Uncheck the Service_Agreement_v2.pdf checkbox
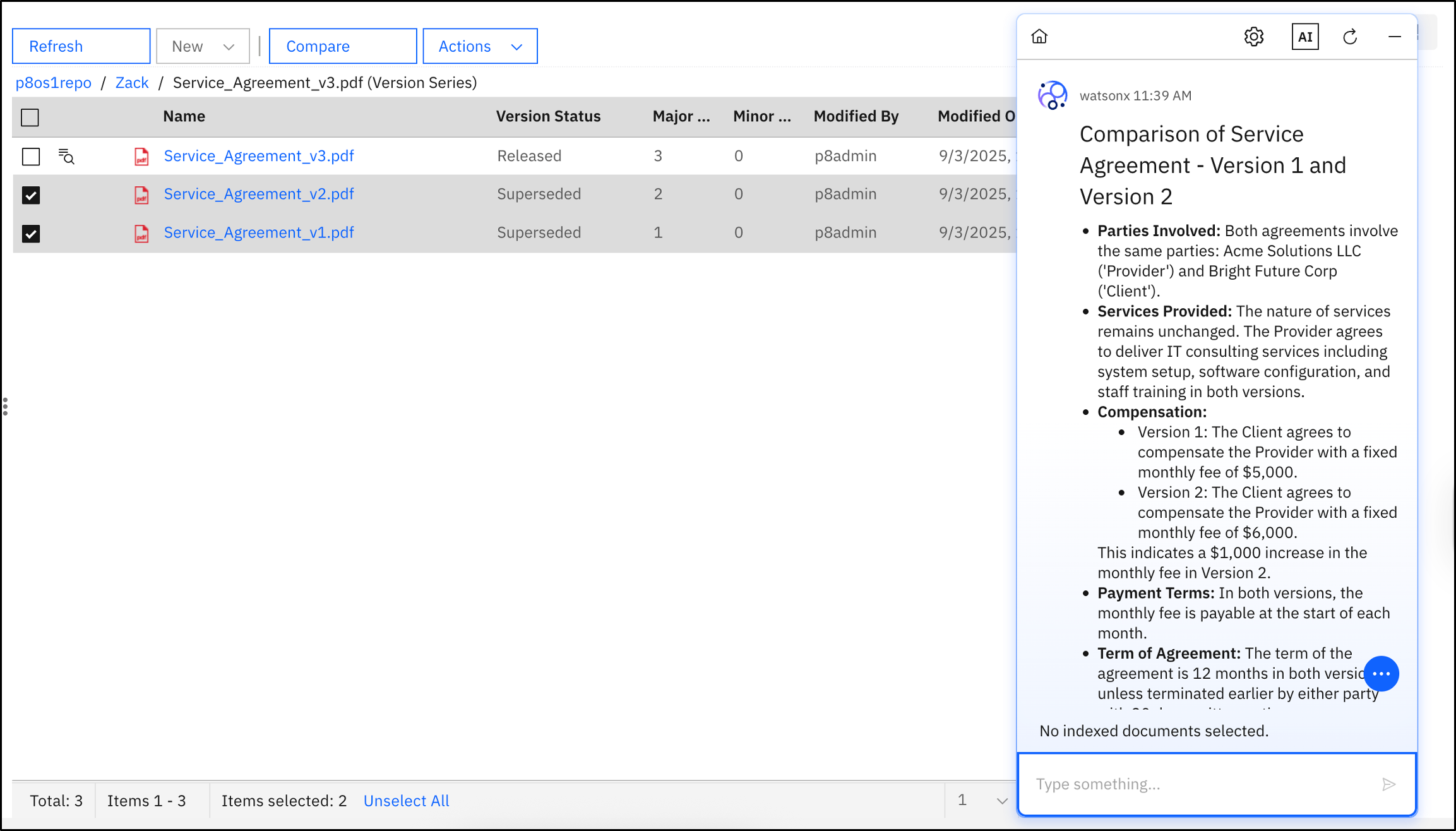 point(31,195)
